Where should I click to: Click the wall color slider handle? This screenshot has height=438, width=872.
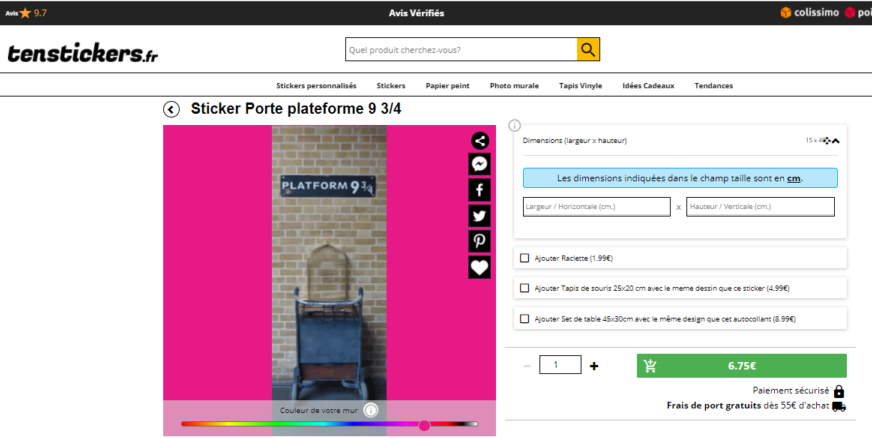(x=424, y=425)
